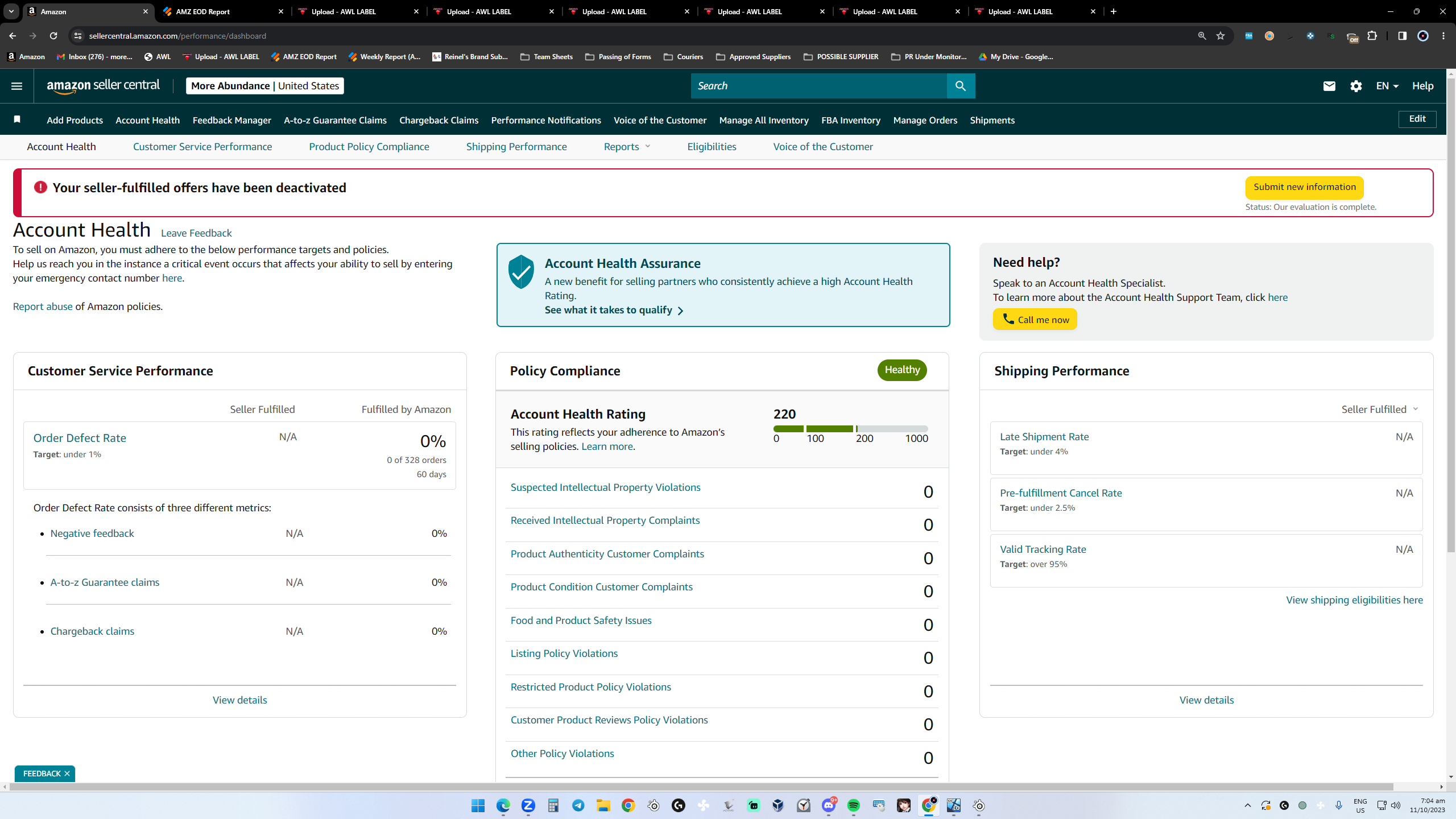The width and height of the screenshot is (1456, 819).
Task: Click the Account Health Assurance shield icon
Action: [x=521, y=272]
